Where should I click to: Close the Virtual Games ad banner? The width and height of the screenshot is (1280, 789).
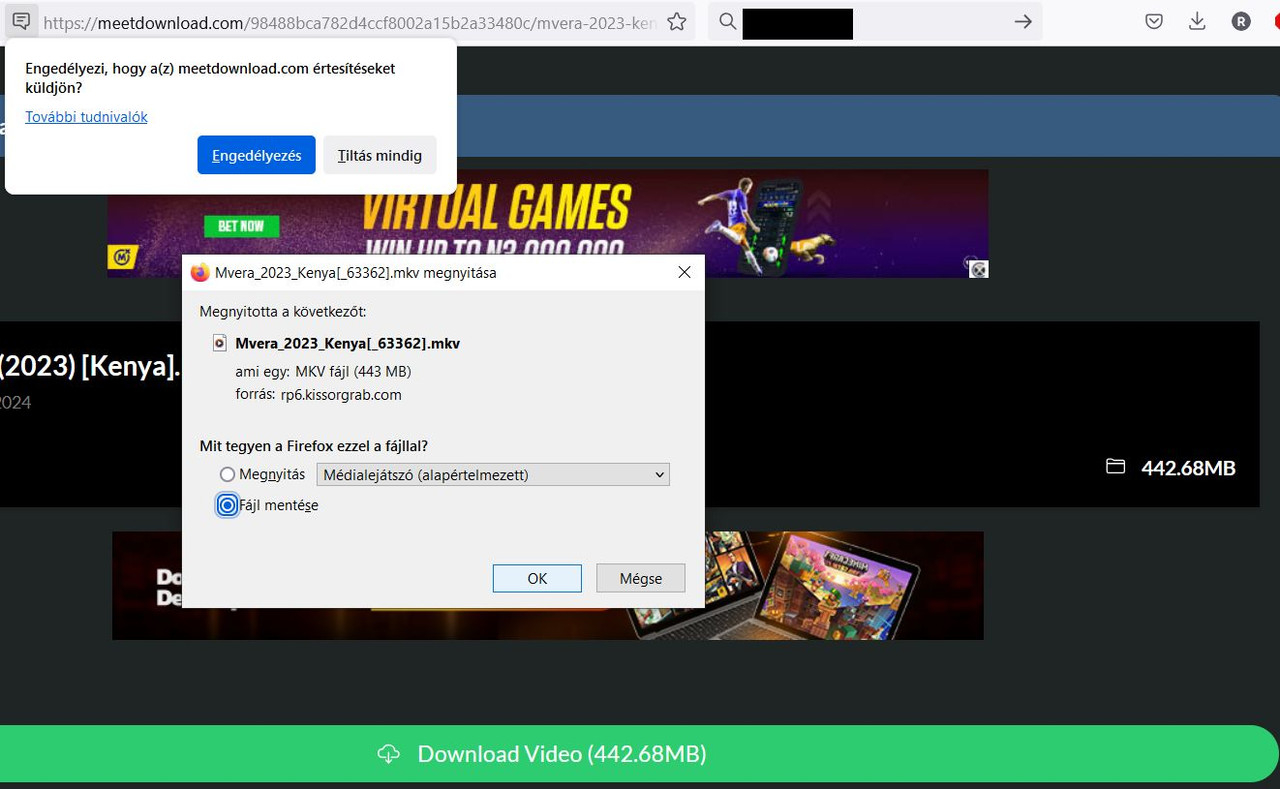(x=979, y=268)
